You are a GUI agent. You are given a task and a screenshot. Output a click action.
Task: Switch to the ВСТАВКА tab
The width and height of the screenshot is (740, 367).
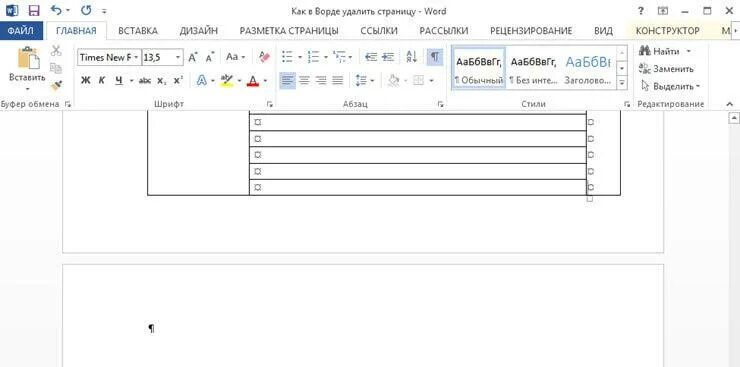[137, 31]
